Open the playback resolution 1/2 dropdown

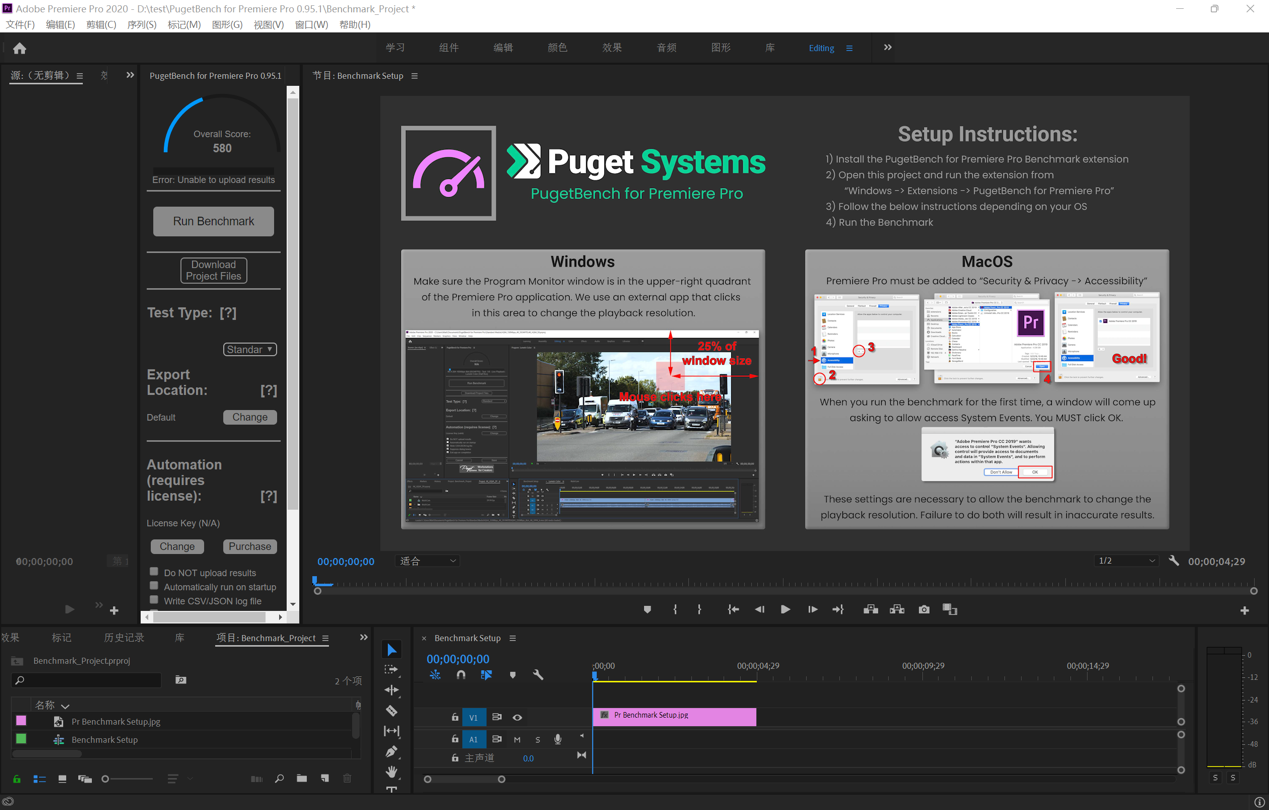[x=1126, y=561]
